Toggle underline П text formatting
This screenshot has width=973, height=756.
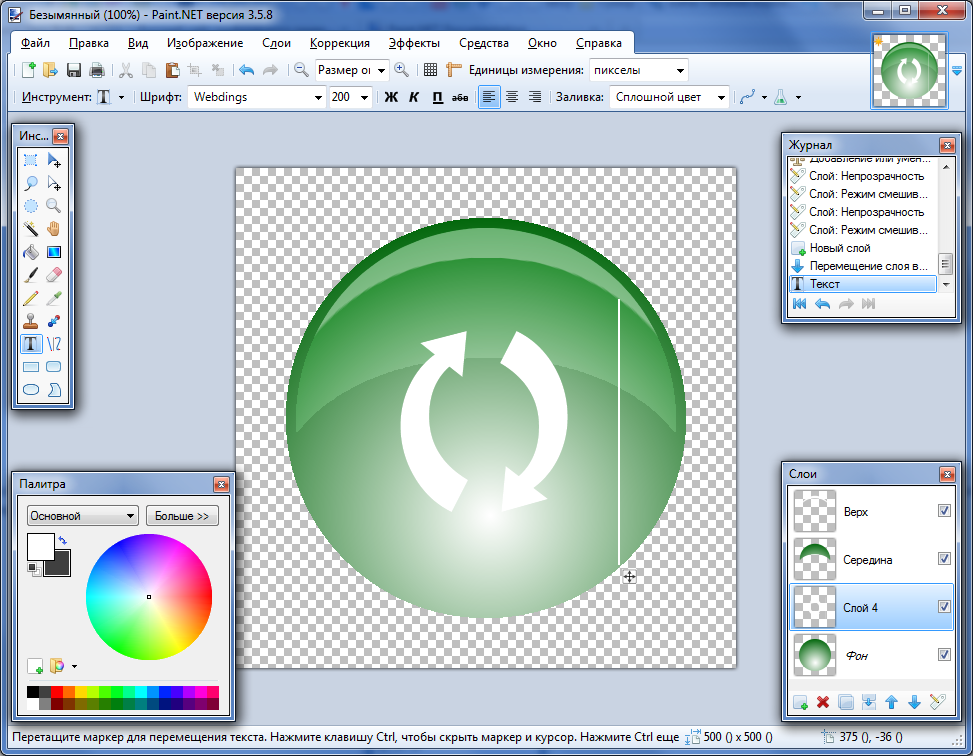(437, 97)
